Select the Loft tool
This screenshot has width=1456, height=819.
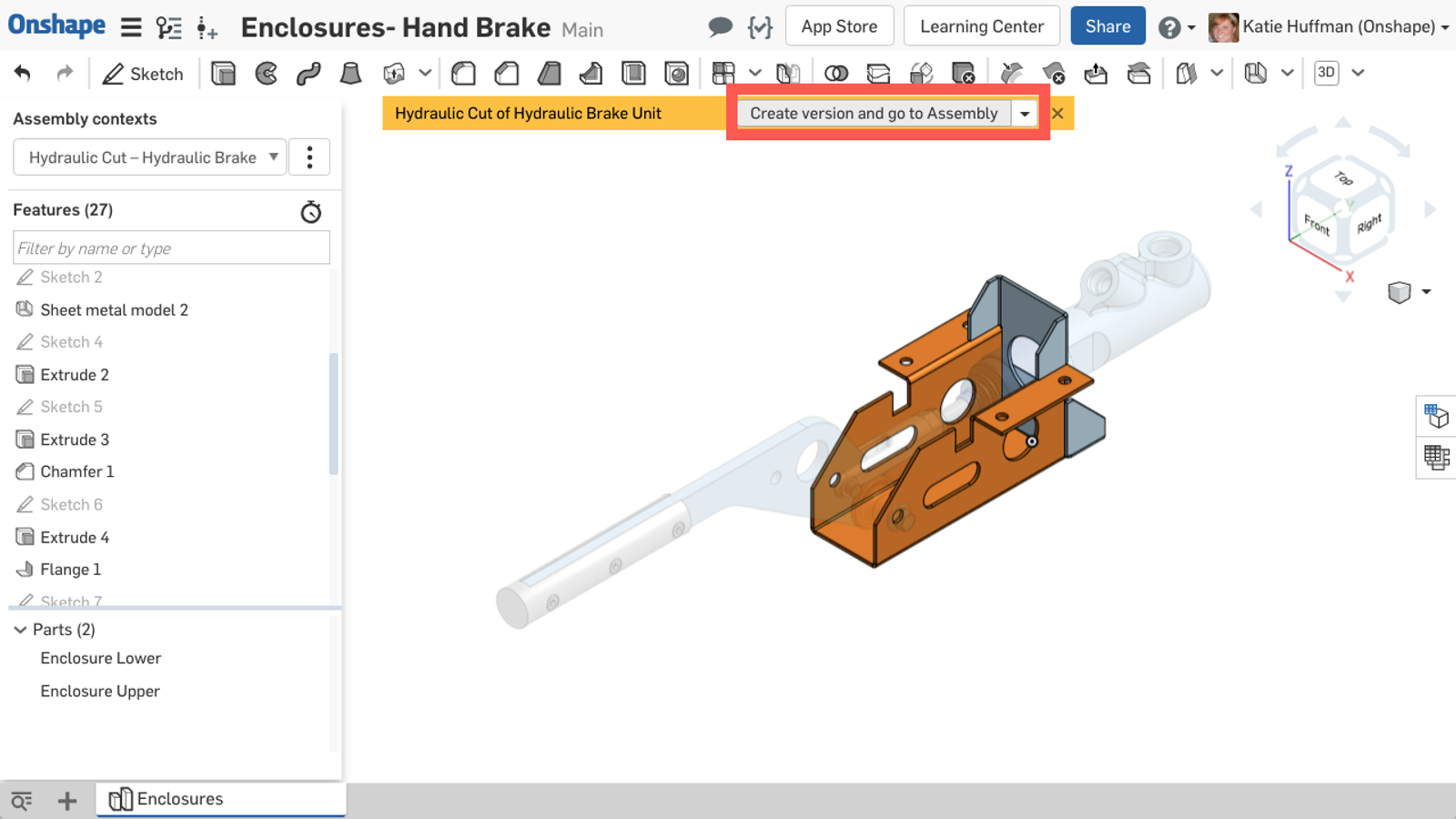[350, 74]
